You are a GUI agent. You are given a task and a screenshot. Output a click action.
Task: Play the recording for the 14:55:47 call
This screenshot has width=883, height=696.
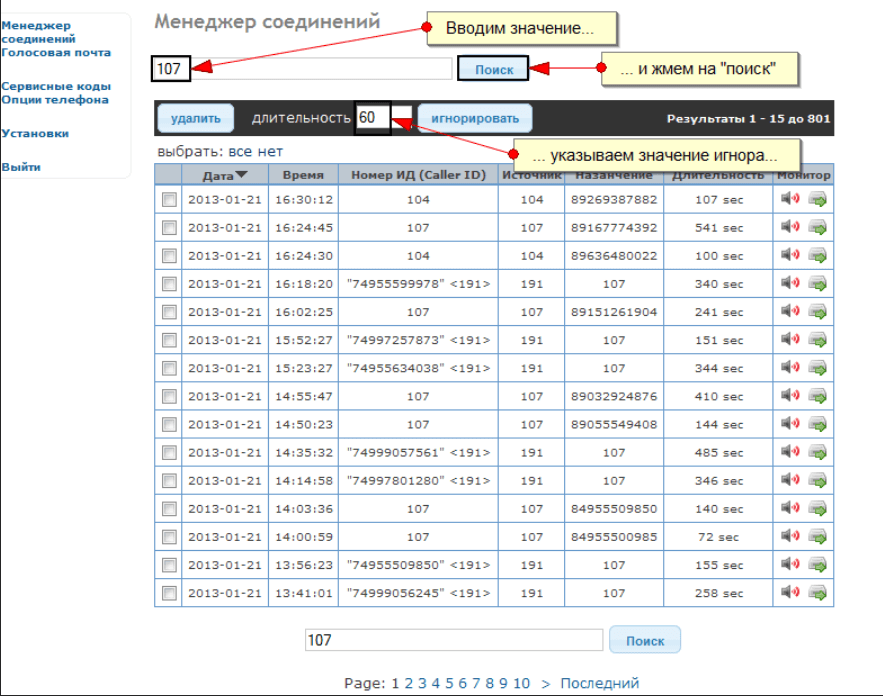click(790, 396)
